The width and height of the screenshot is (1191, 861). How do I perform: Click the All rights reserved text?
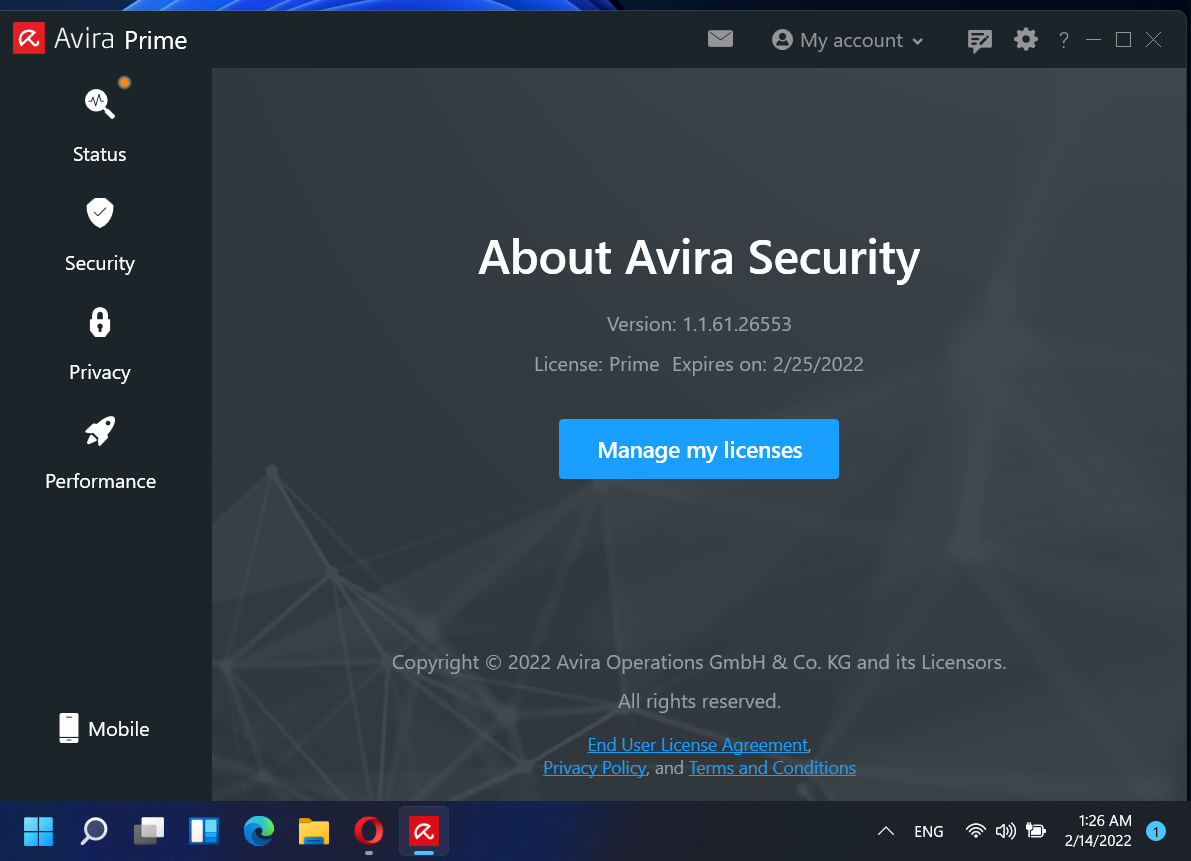[x=699, y=701]
